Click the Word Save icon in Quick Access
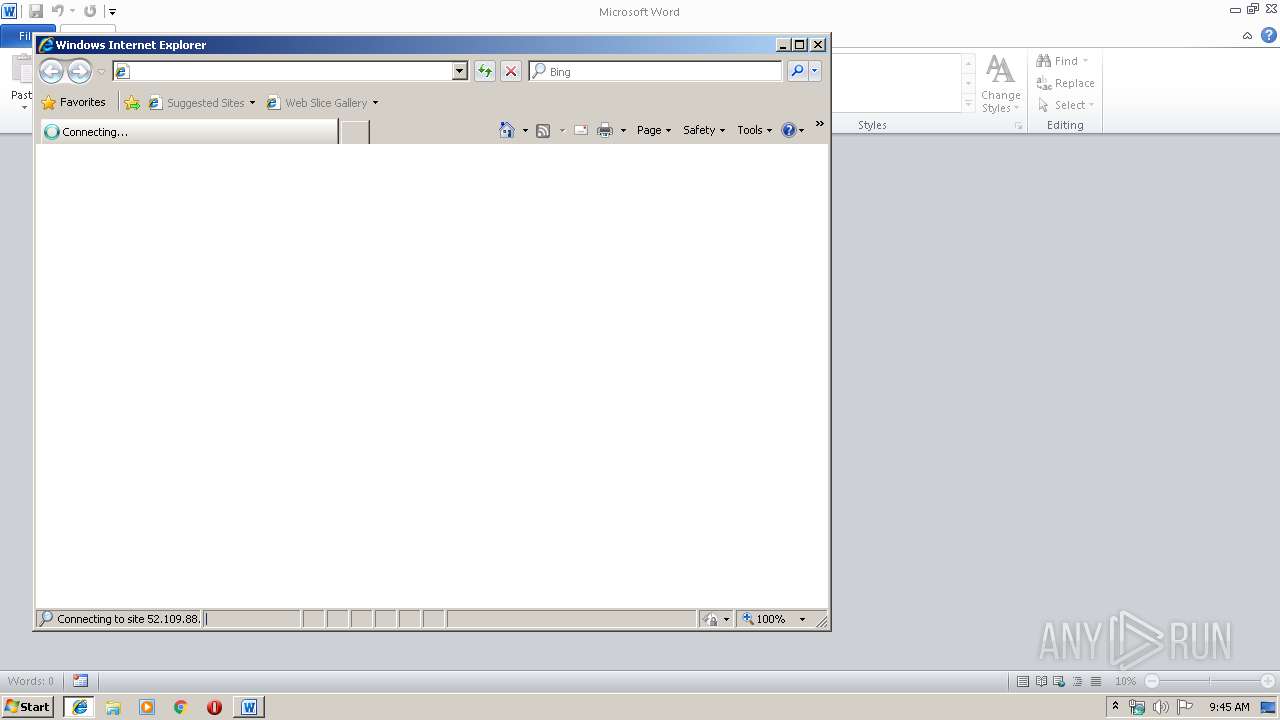1280x720 pixels. coord(36,11)
